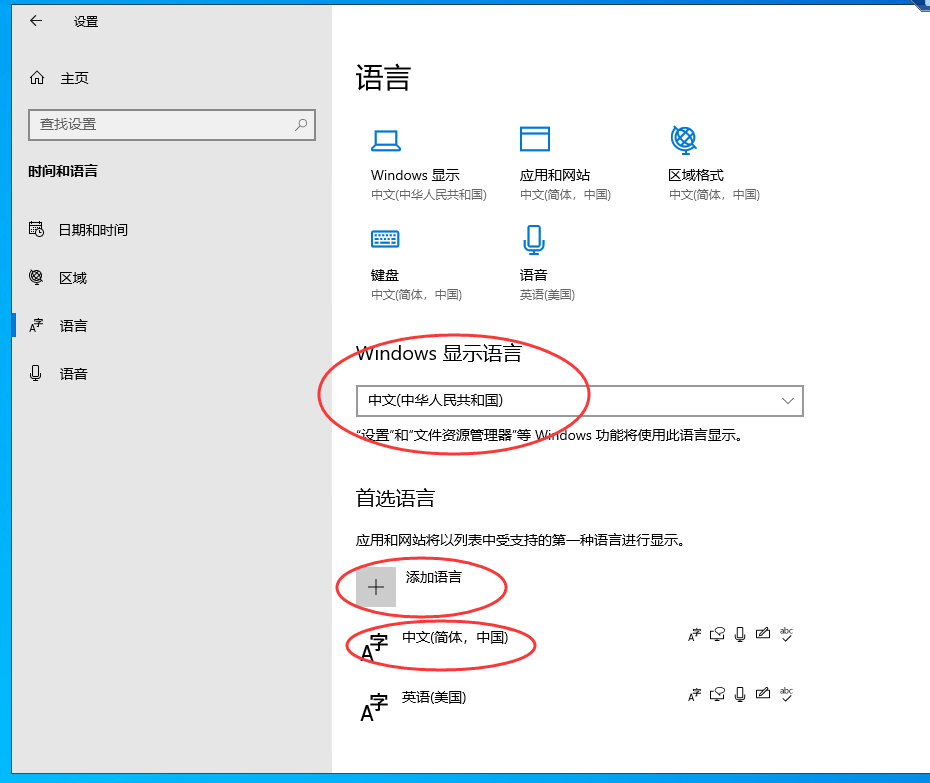Click speech recognition mic icon for 中文(简体，中国)
The height and width of the screenshot is (783, 930).
(740, 635)
